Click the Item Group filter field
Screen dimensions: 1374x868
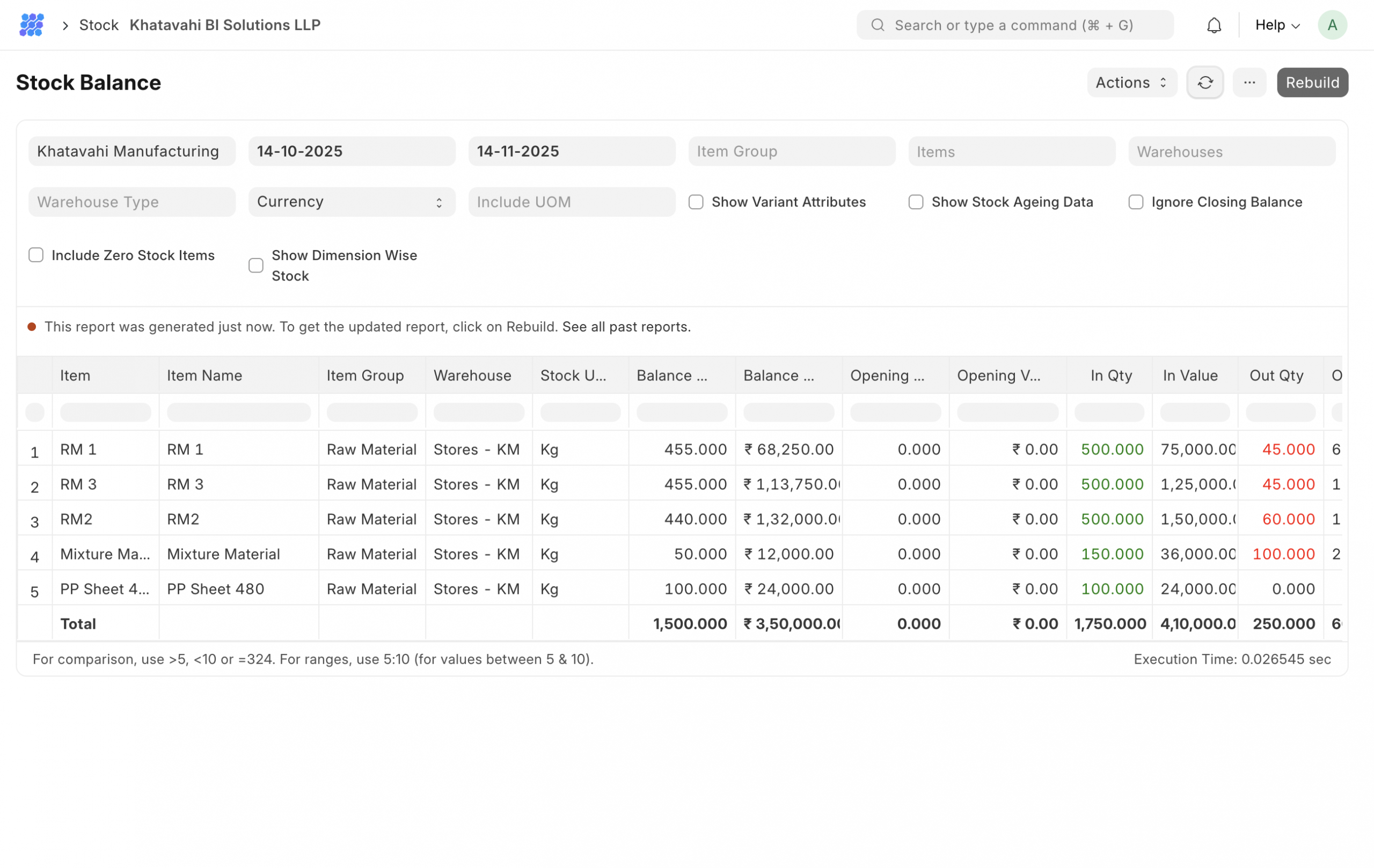point(791,152)
